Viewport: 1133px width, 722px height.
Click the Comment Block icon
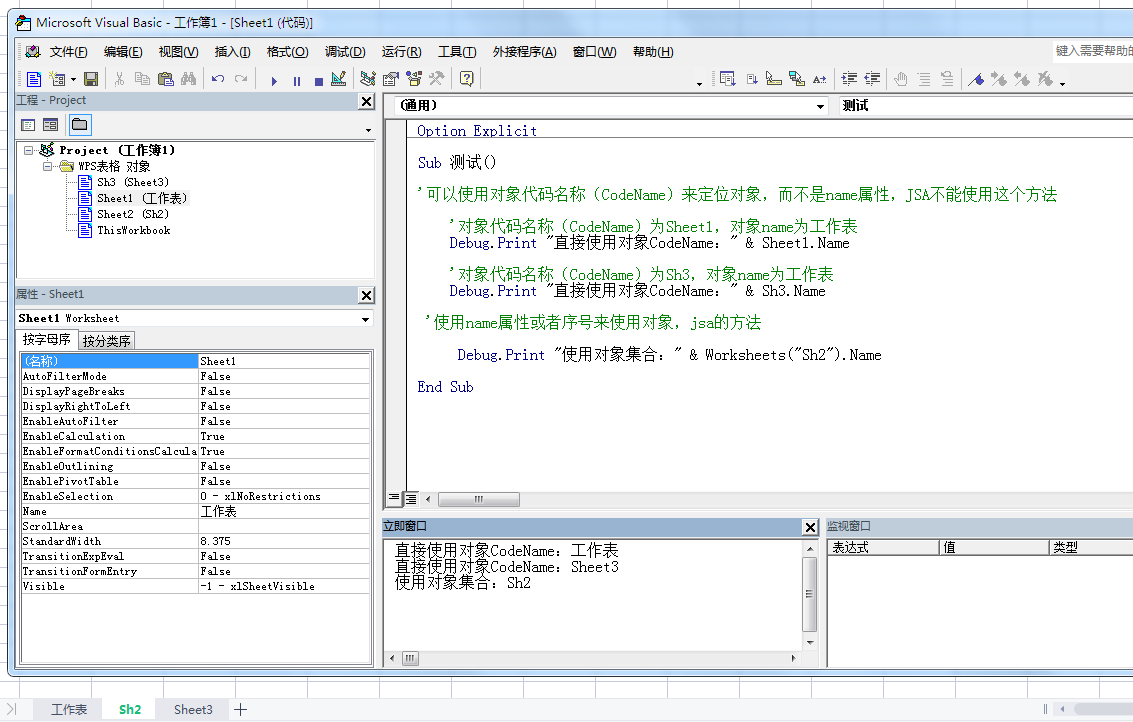[x=924, y=79]
